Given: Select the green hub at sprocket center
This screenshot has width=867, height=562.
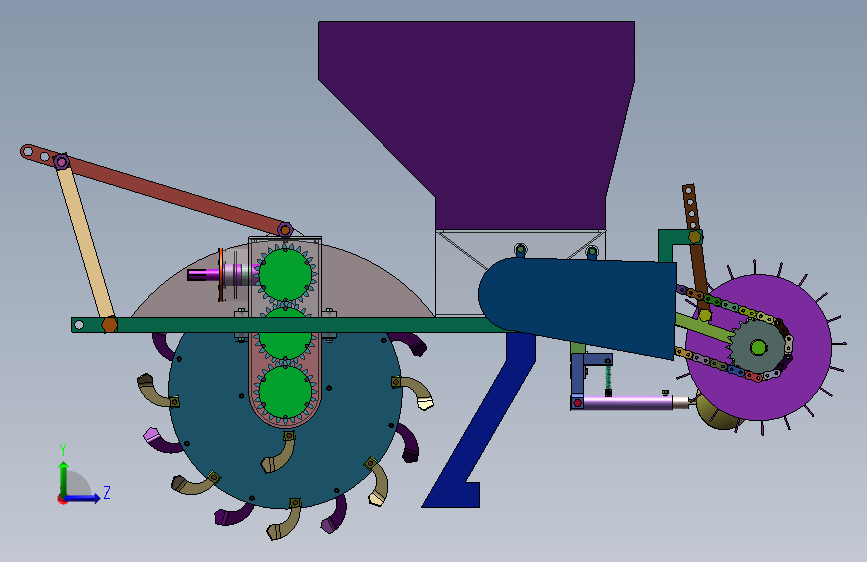Looking at the screenshot, I should (x=758, y=348).
